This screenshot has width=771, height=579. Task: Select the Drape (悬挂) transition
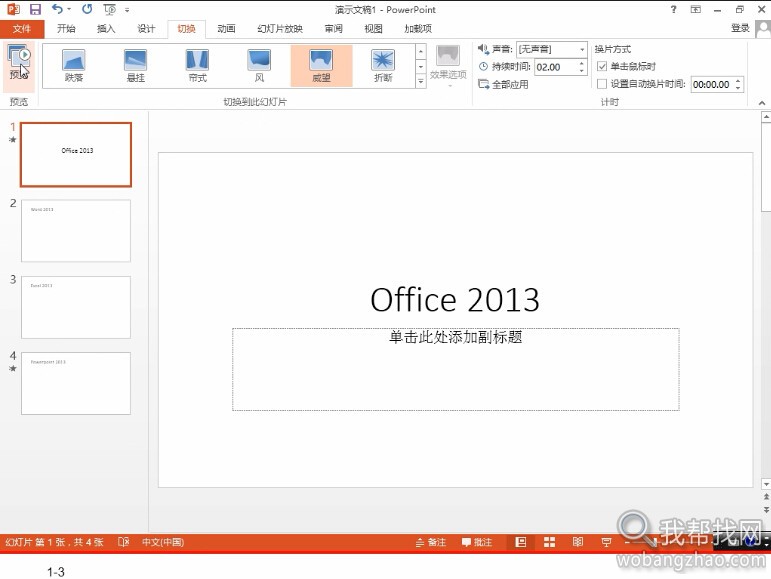tap(136, 66)
